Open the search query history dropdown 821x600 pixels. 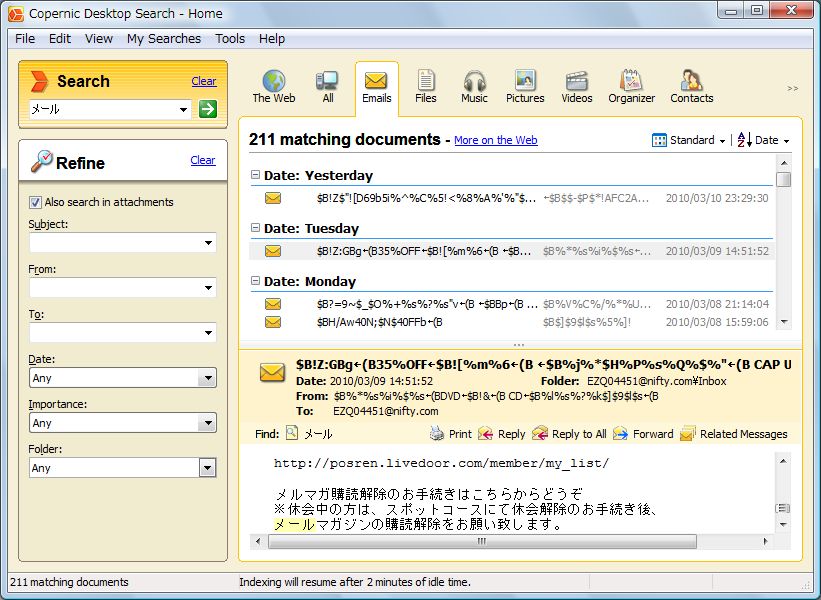(x=183, y=109)
